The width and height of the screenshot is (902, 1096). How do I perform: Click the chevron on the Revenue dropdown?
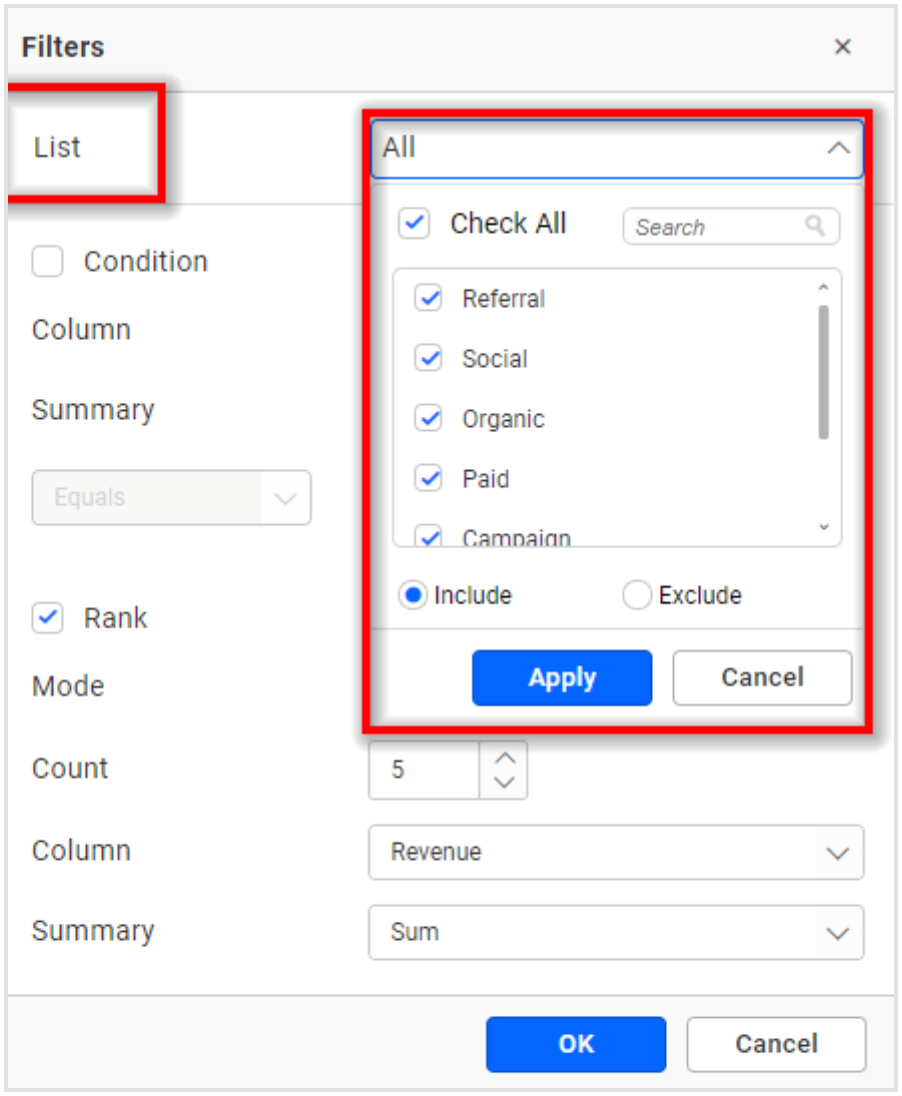click(x=840, y=851)
